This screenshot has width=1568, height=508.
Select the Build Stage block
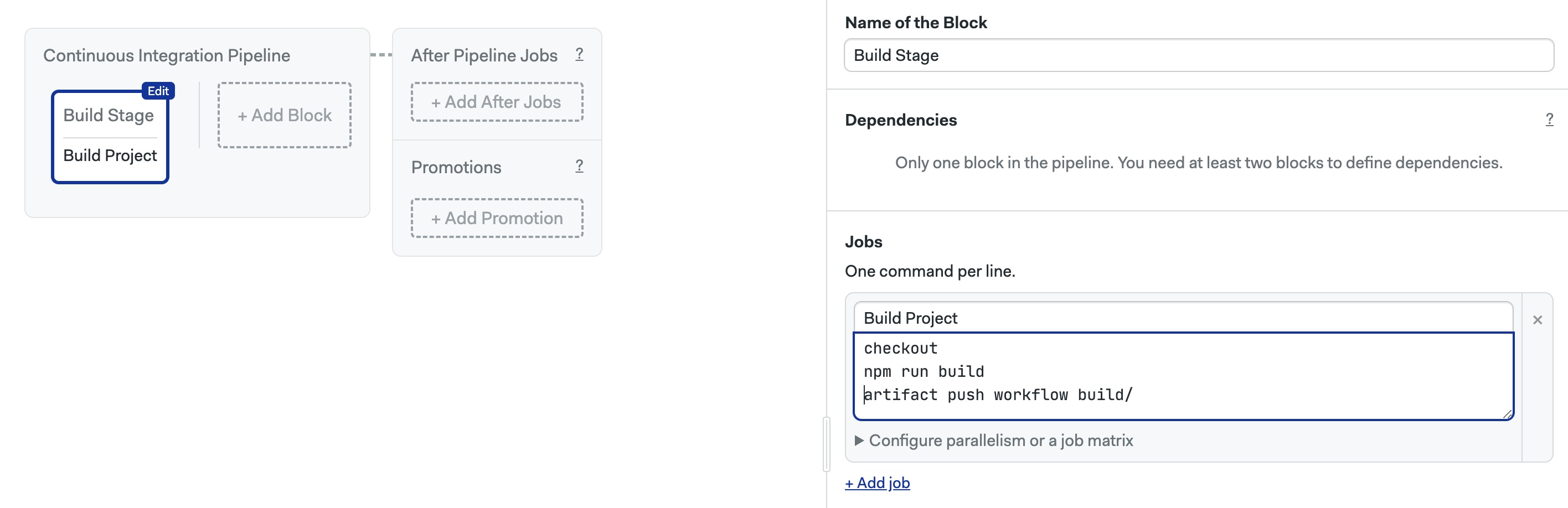coord(109,116)
